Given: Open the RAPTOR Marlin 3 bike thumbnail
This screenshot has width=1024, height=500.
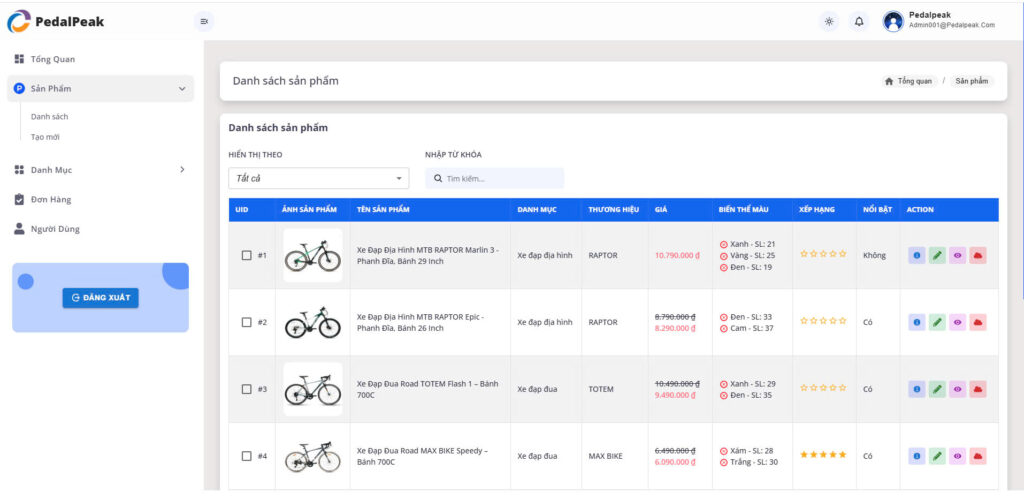Looking at the screenshot, I should [x=313, y=255].
